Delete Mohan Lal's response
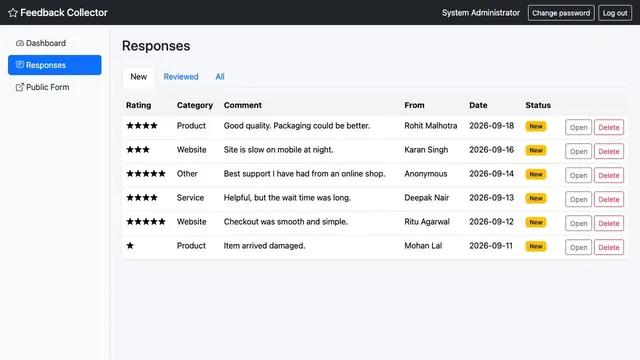 (x=609, y=247)
